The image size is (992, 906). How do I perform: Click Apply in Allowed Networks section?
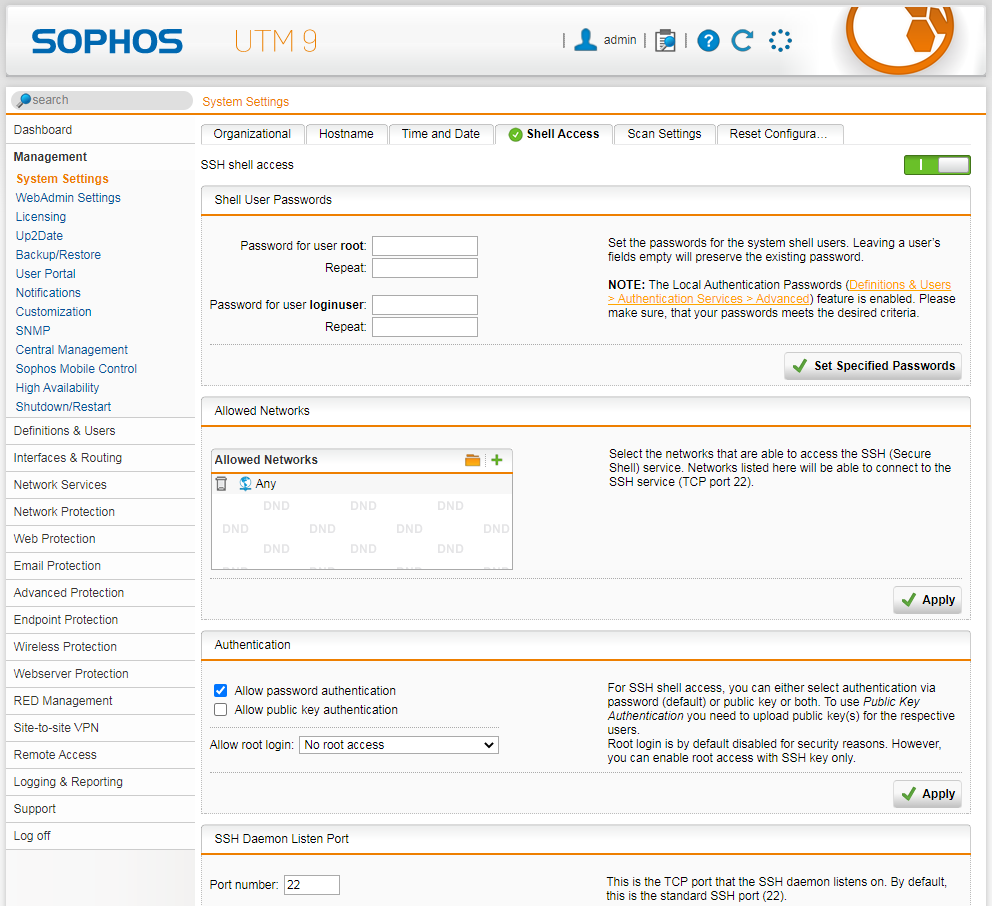pyautogui.click(x=927, y=600)
